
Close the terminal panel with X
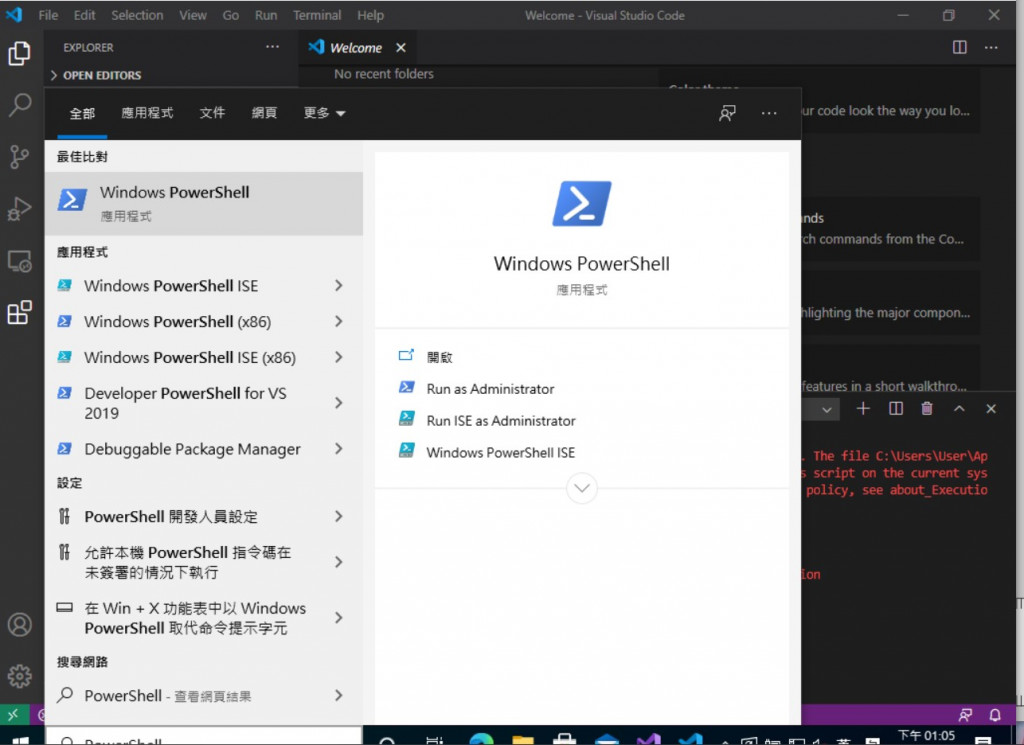[x=991, y=409]
